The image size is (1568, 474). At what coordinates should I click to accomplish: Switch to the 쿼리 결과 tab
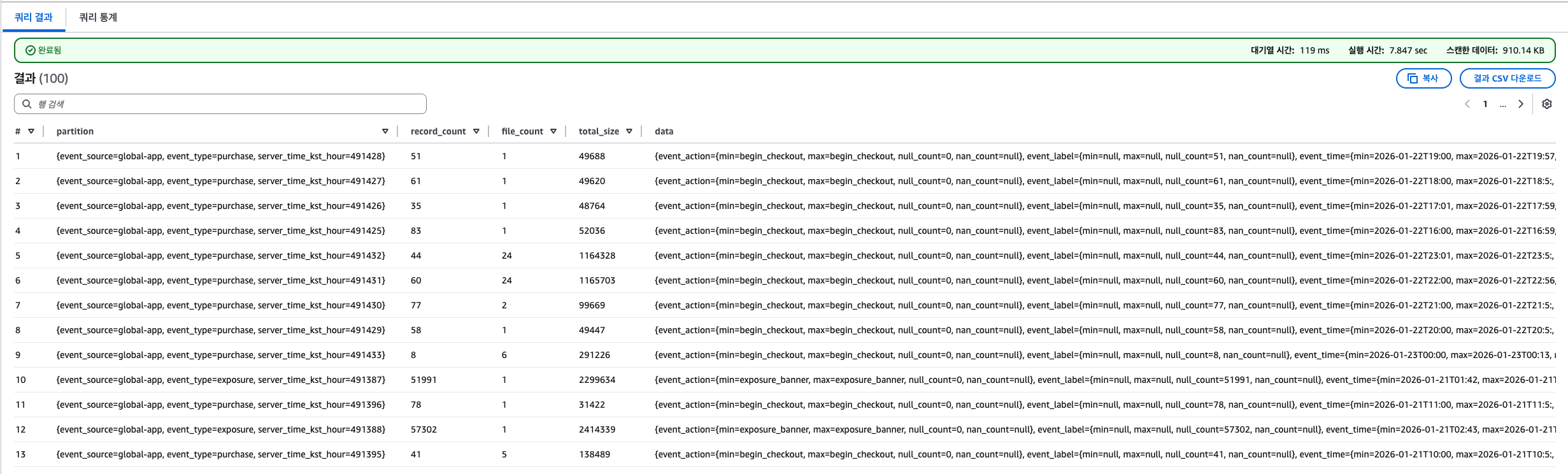(x=34, y=17)
